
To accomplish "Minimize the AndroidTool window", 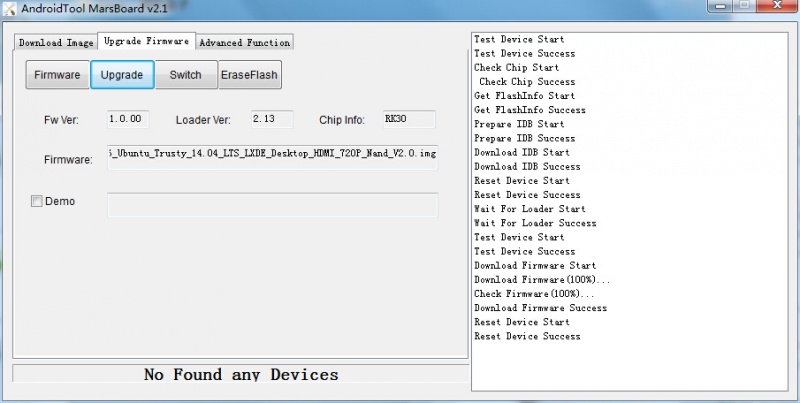I will [x=721, y=6].
